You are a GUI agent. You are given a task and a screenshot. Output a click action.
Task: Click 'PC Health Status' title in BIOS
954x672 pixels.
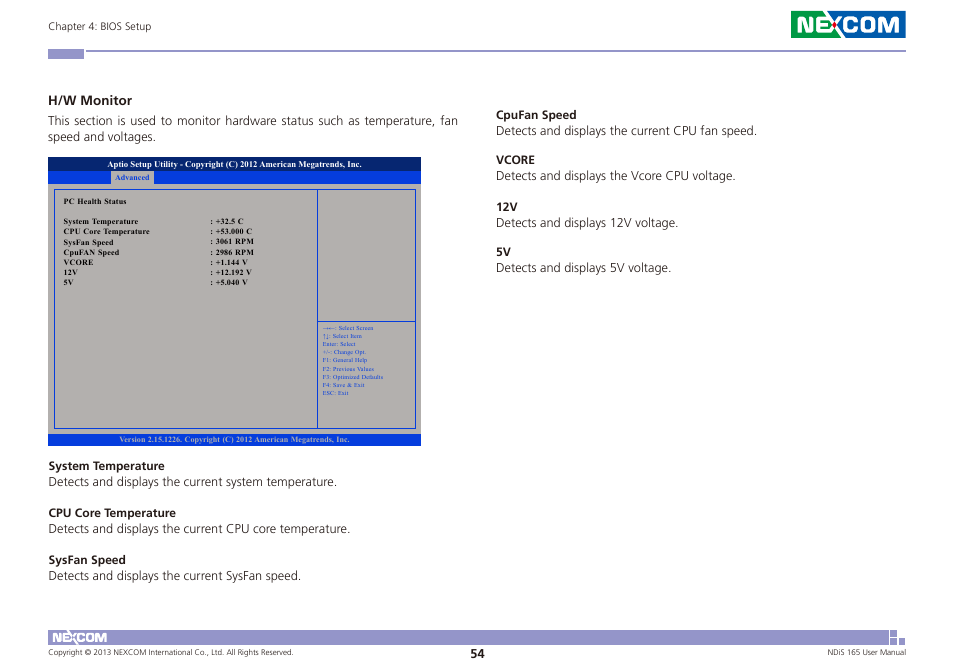coord(95,201)
